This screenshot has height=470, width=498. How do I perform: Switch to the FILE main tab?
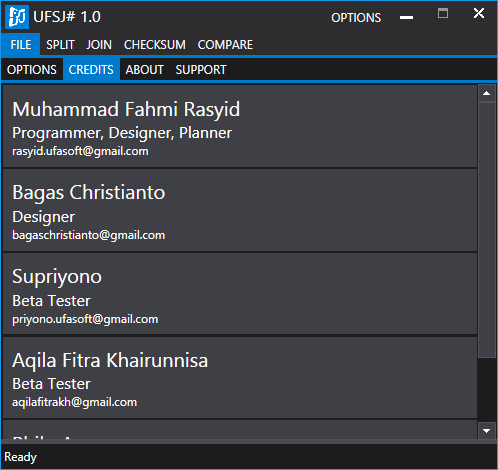click(x=21, y=44)
